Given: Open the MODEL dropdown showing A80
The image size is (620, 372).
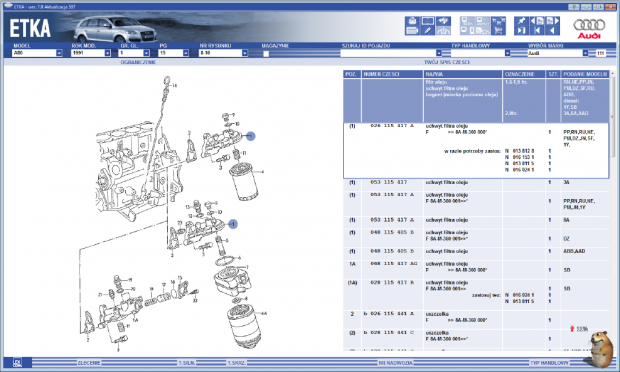Looking at the screenshot, I should pyautogui.click(x=38, y=53).
